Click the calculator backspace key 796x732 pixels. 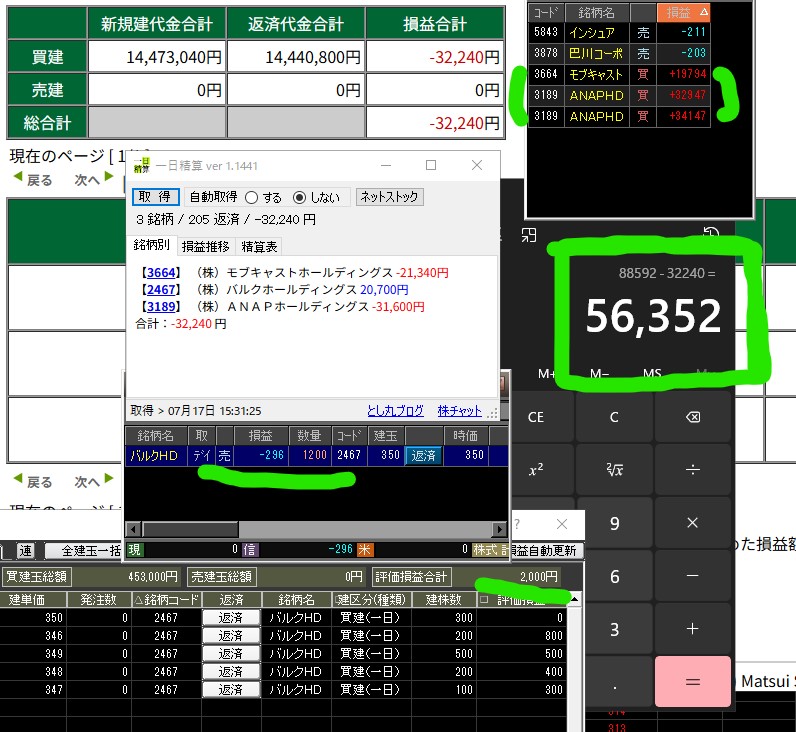pos(692,417)
